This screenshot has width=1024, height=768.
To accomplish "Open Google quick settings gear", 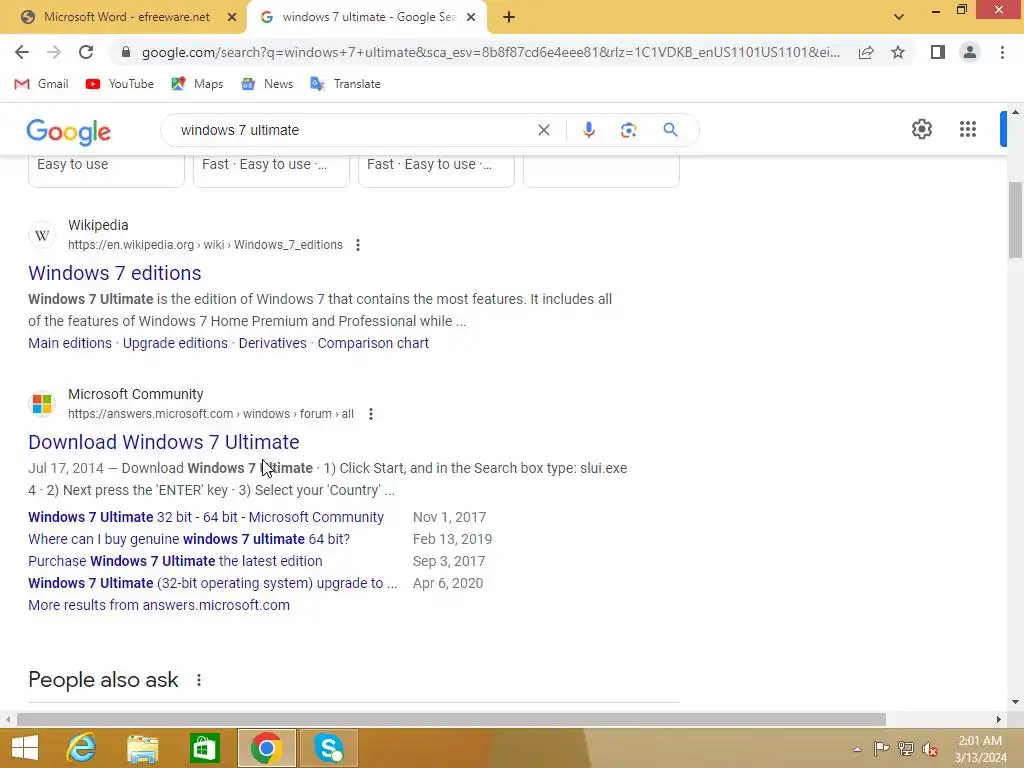I will [921, 129].
